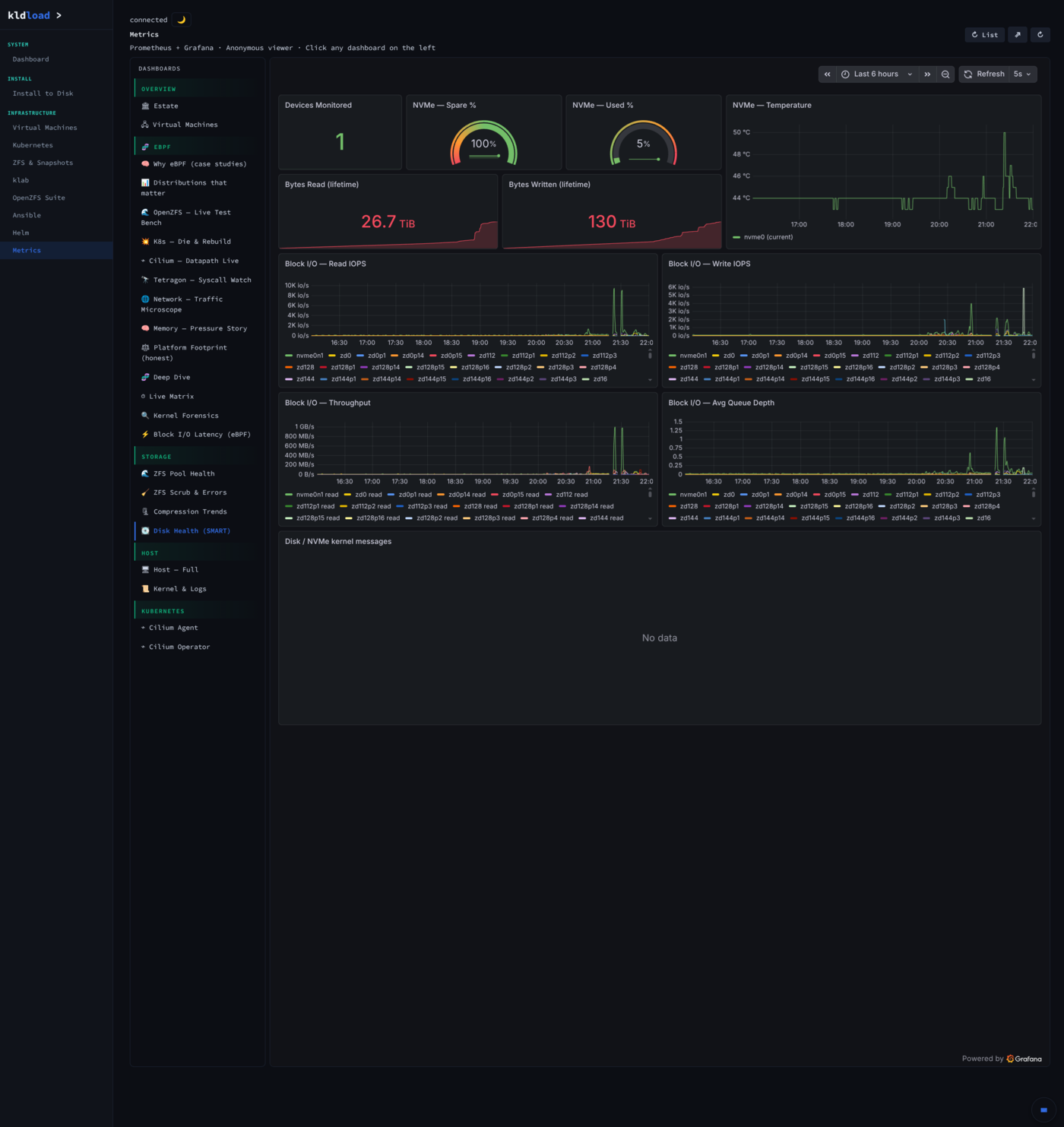Open Distributions that matter chart icon
This screenshot has height=1127, width=1064.
(x=145, y=182)
